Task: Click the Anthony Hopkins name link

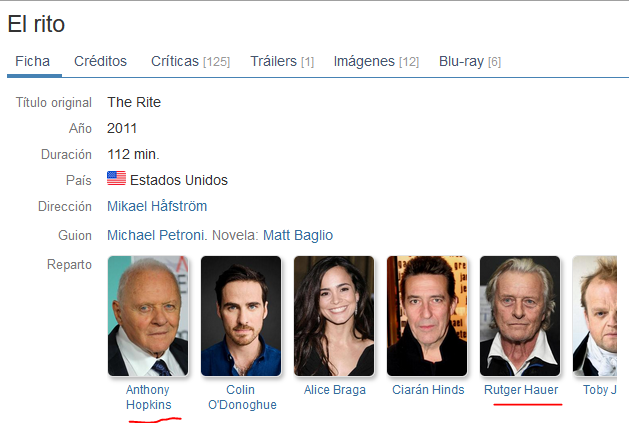Action: pyautogui.click(x=148, y=397)
